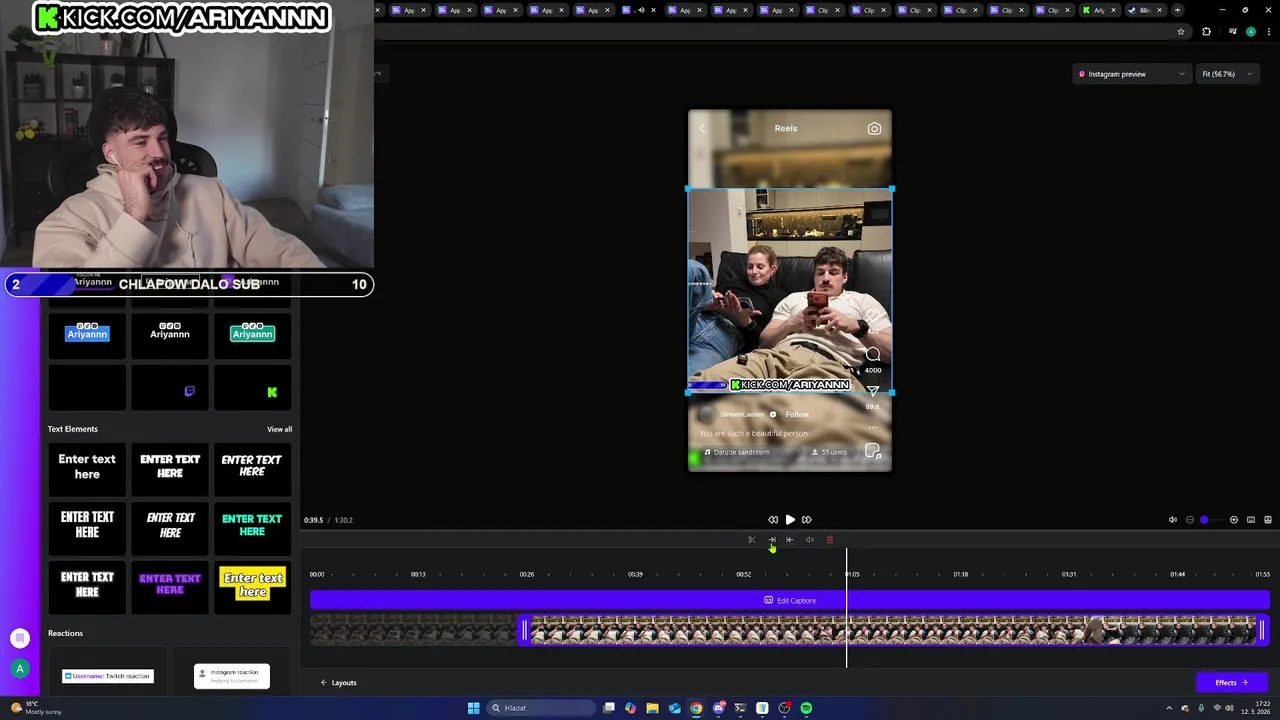This screenshot has height=720, width=1280.
Task: Open the green account avatar 'A' in sidebar
Action: point(19,669)
